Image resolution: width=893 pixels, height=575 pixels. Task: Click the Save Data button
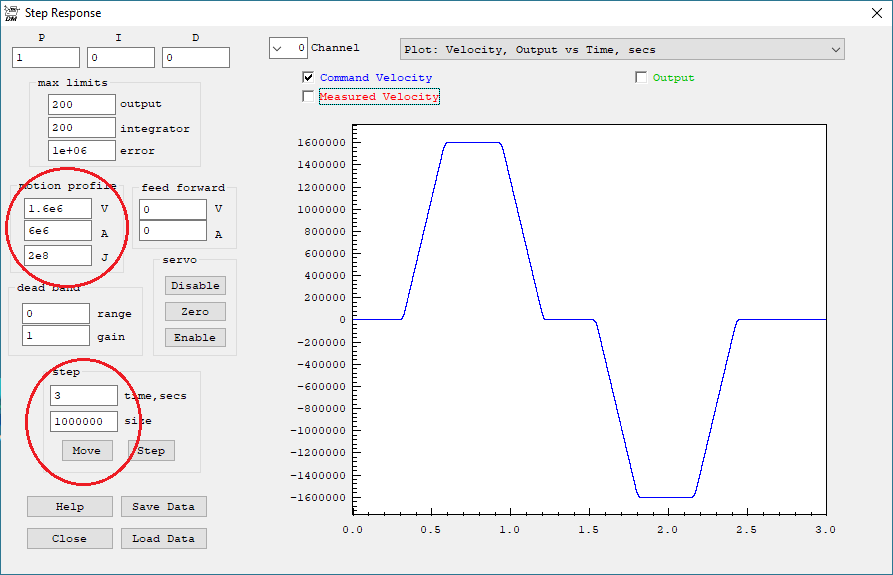click(x=163, y=506)
